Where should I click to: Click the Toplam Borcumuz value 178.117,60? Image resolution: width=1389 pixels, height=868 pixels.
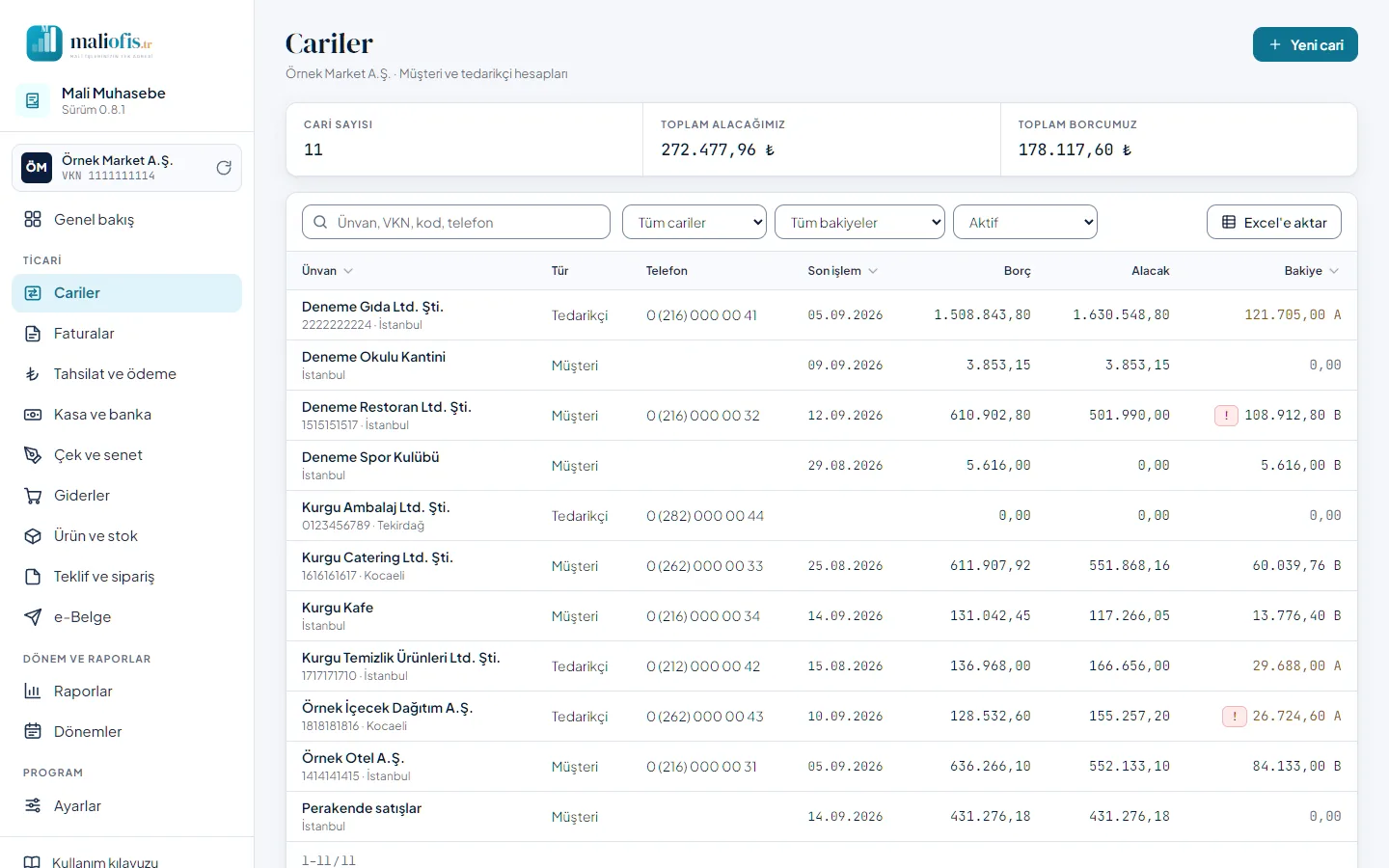point(1075,149)
